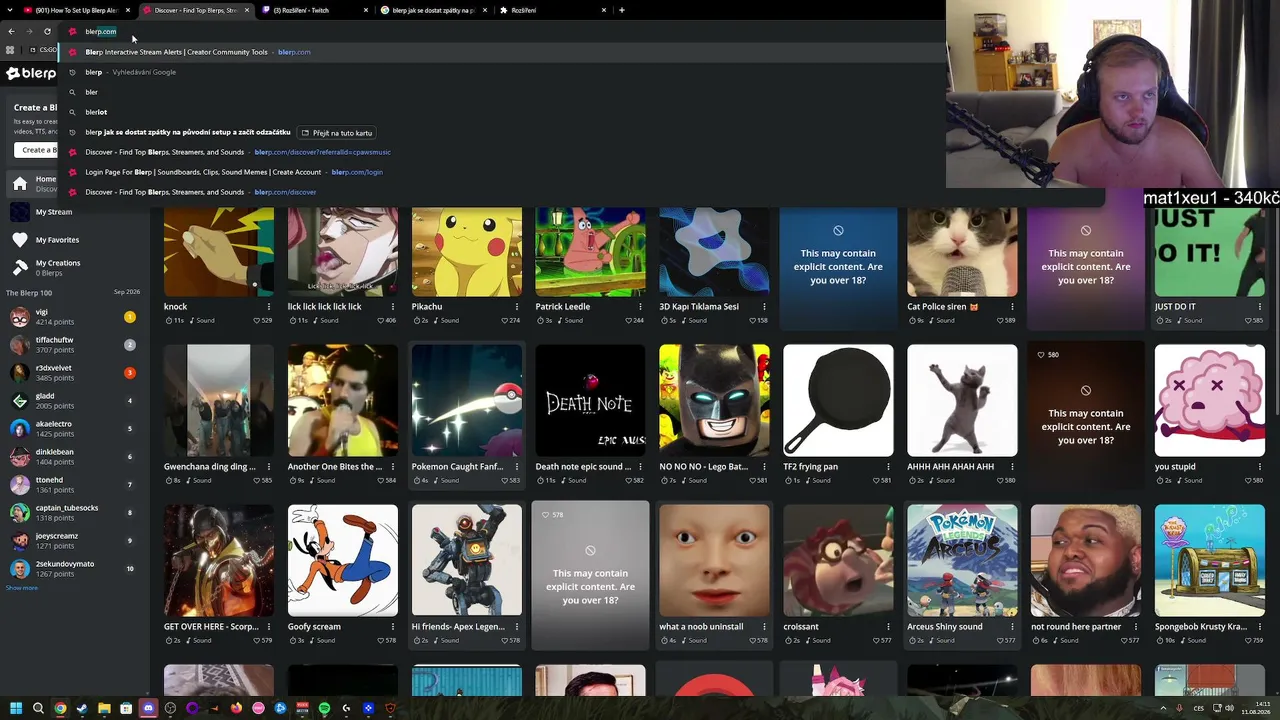Click captain_tubesocks avatar in Blerp 100
This screenshot has height=720, width=1280.
tap(20, 513)
